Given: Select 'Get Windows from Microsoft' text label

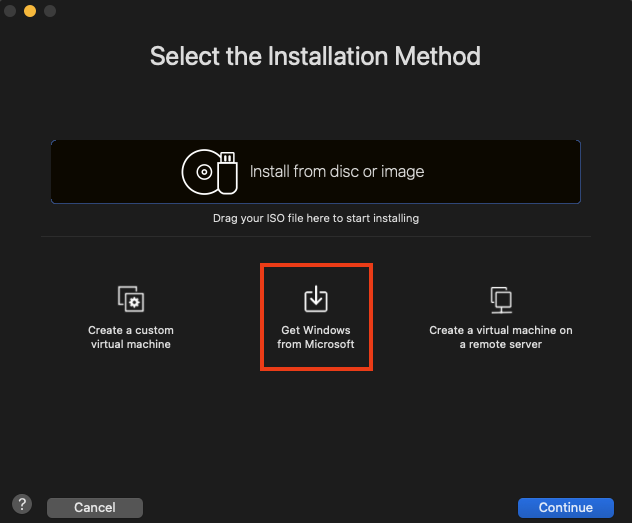Looking at the screenshot, I should coord(316,337).
